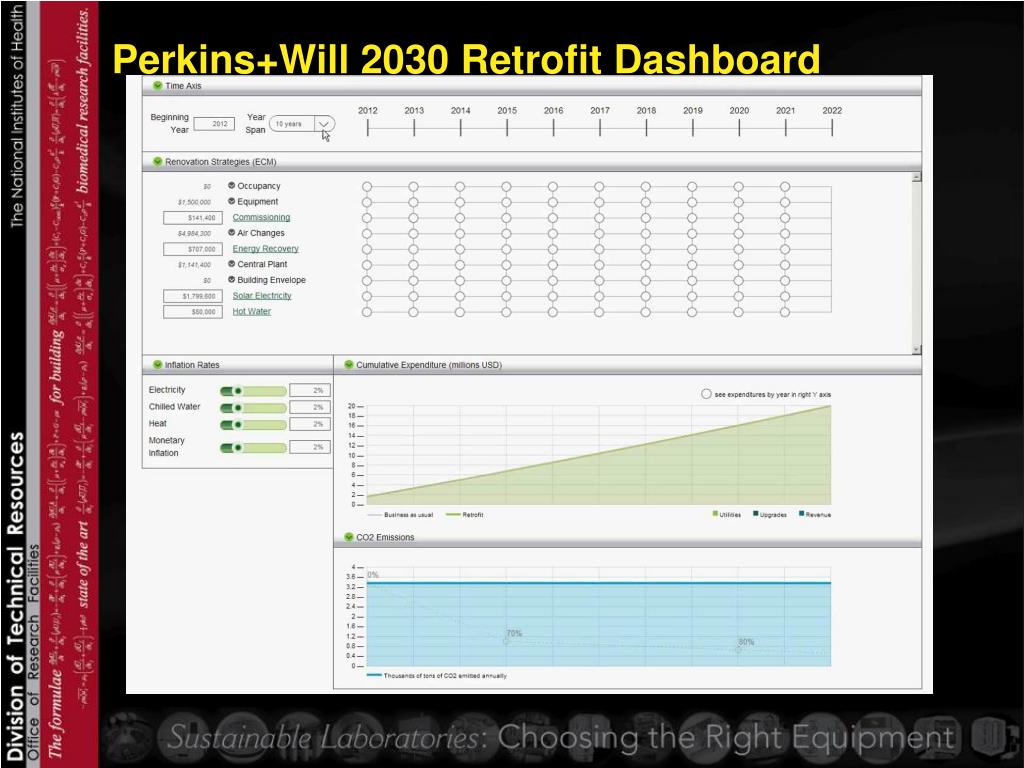Select Occupancy marker under year 2021
This screenshot has height=768, width=1024.
pos(785,187)
